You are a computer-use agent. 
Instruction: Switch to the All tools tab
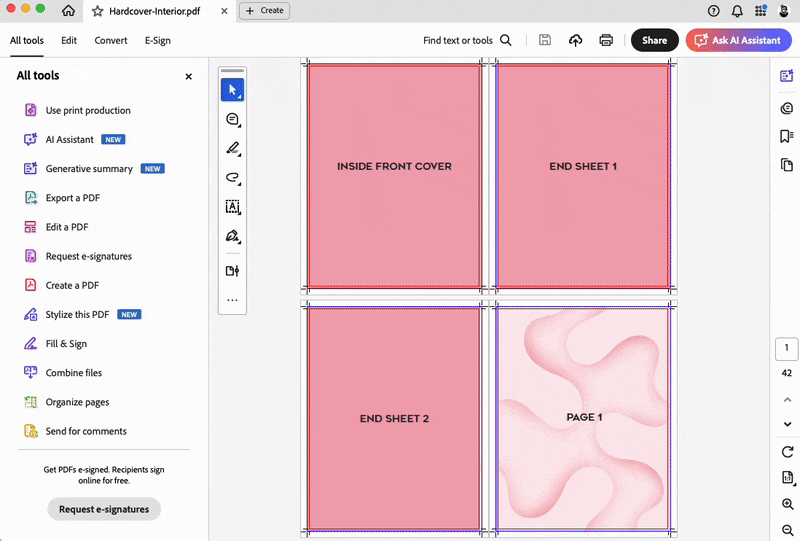pos(27,40)
